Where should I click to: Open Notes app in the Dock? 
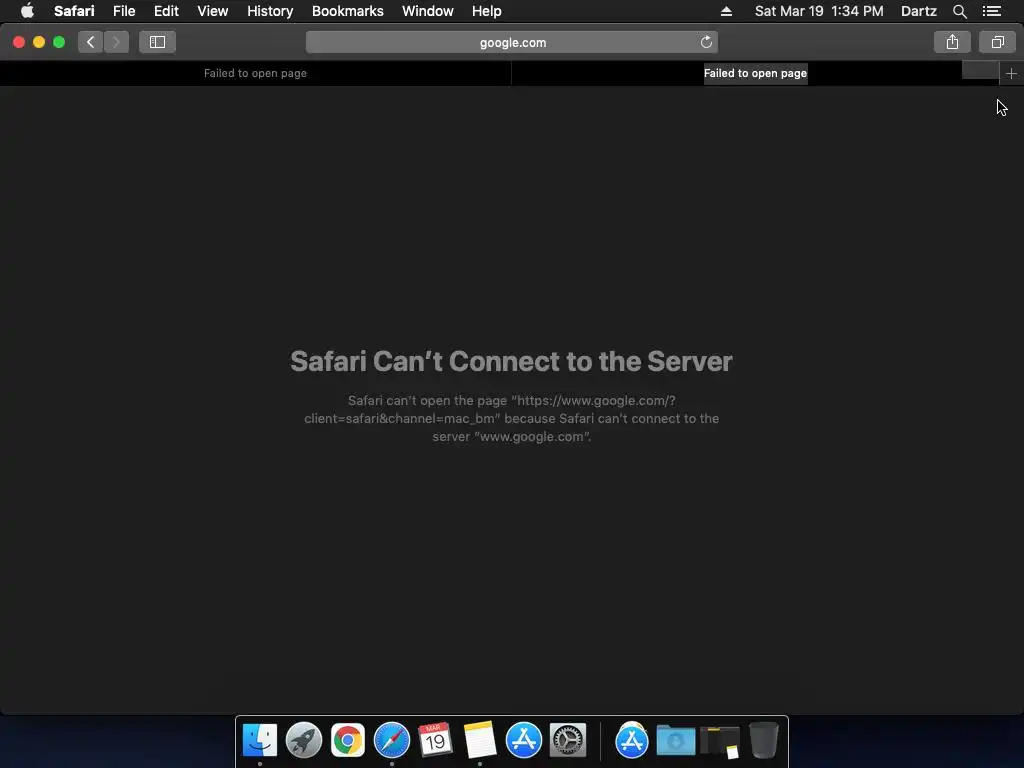click(x=480, y=740)
